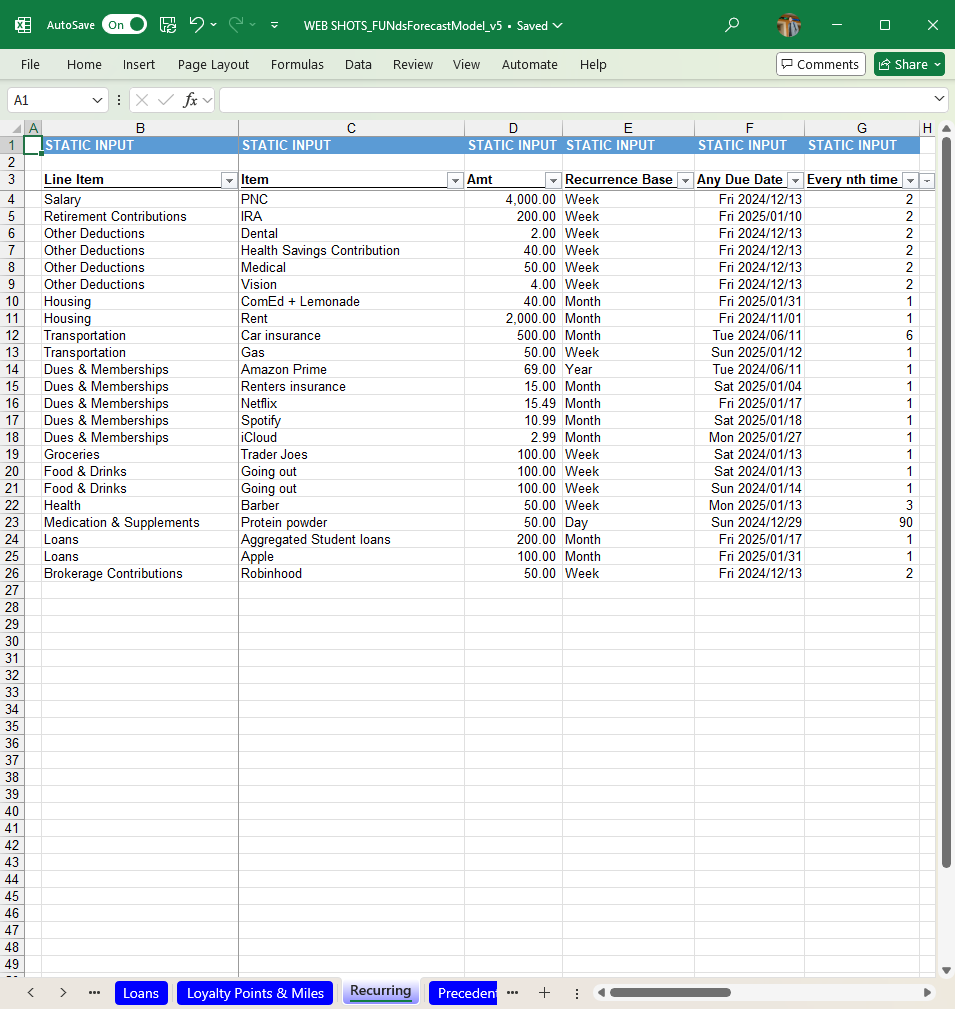Viewport: 955px width, 1009px height.
Task: Click the Share button
Action: coord(909,64)
